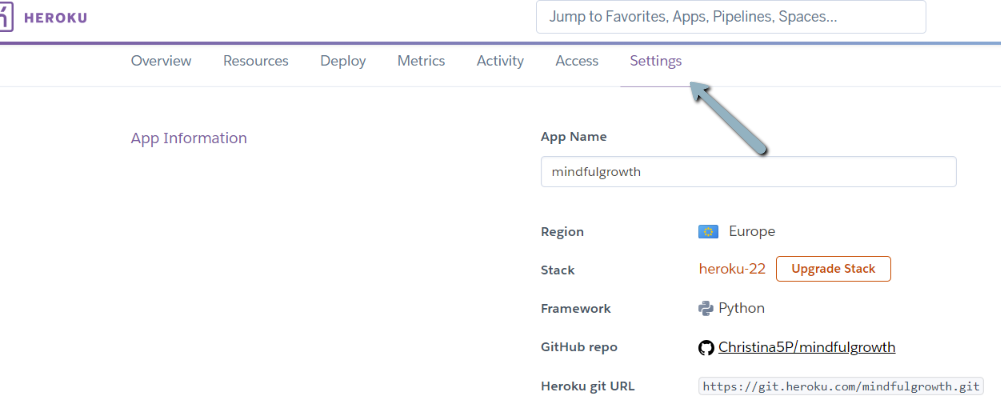Click the Region label
The image size is (1001, 408).
(x=562, y=232)
